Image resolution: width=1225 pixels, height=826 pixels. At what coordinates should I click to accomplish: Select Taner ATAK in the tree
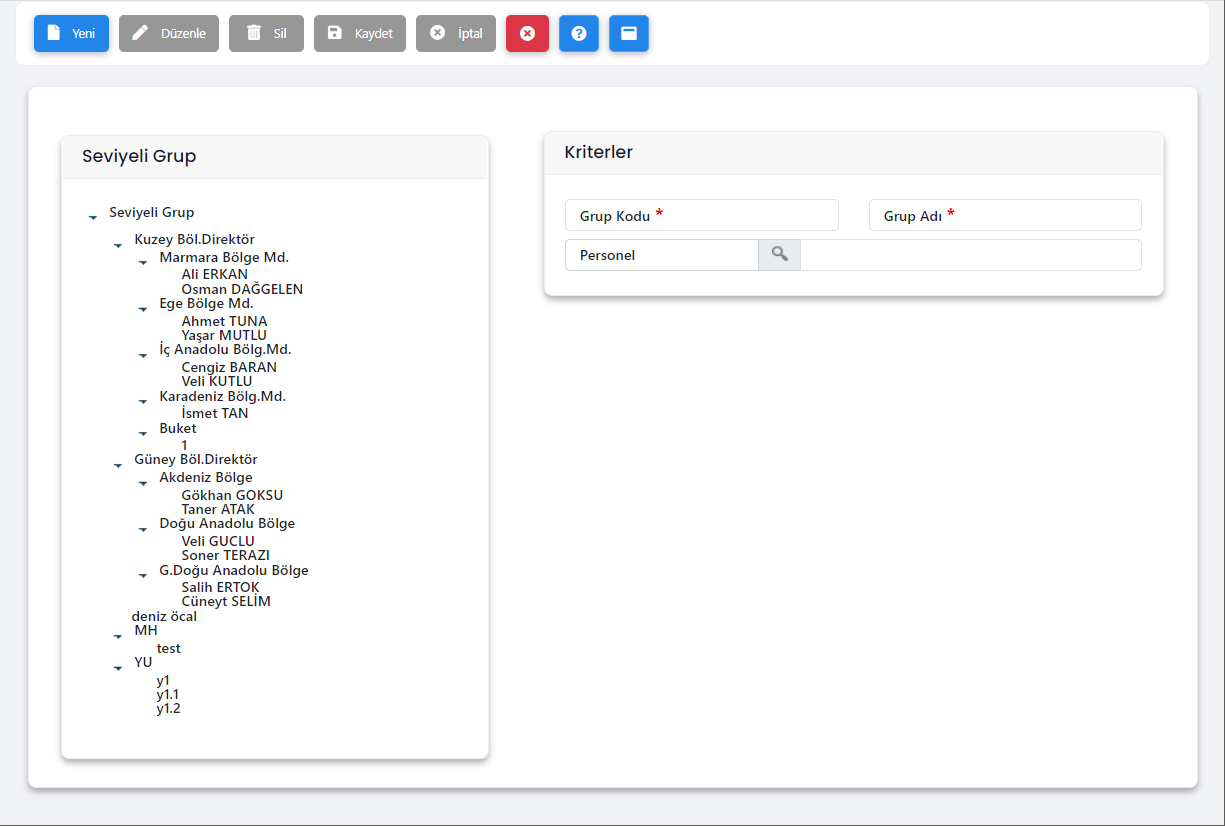pyautogui.click(x=218, y=509)
